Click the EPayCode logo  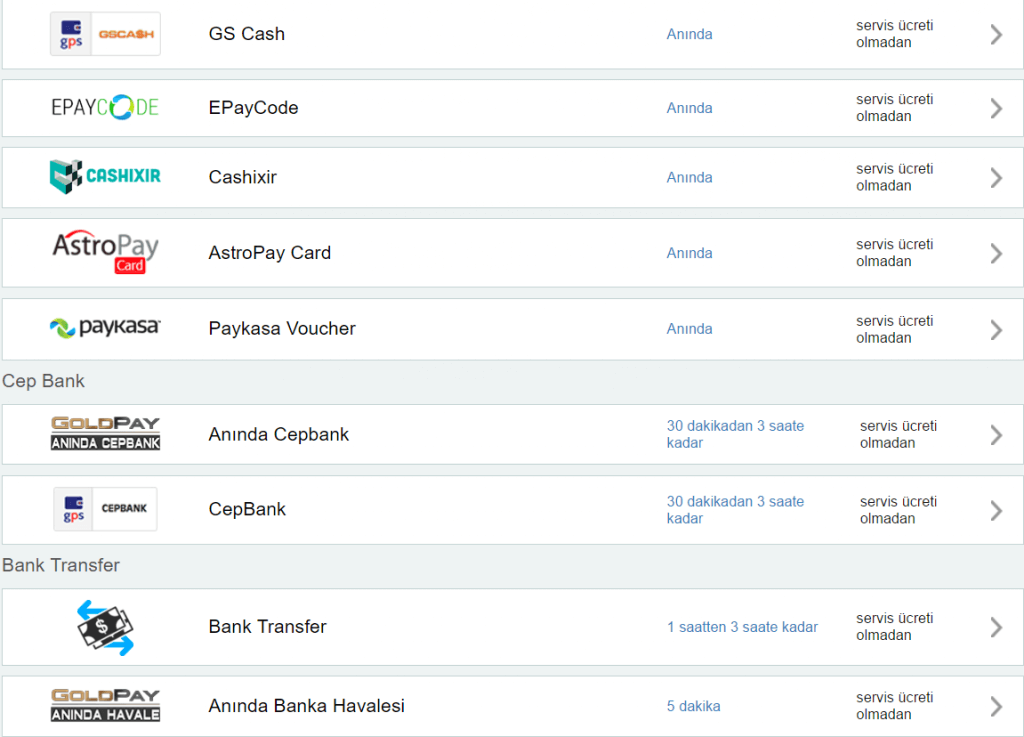click(x=105, y=108)
